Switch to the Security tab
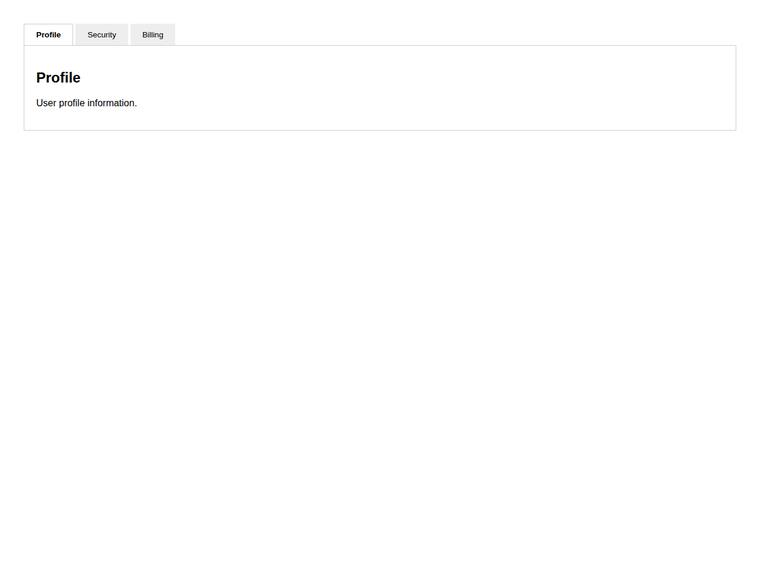 point(102,35)
